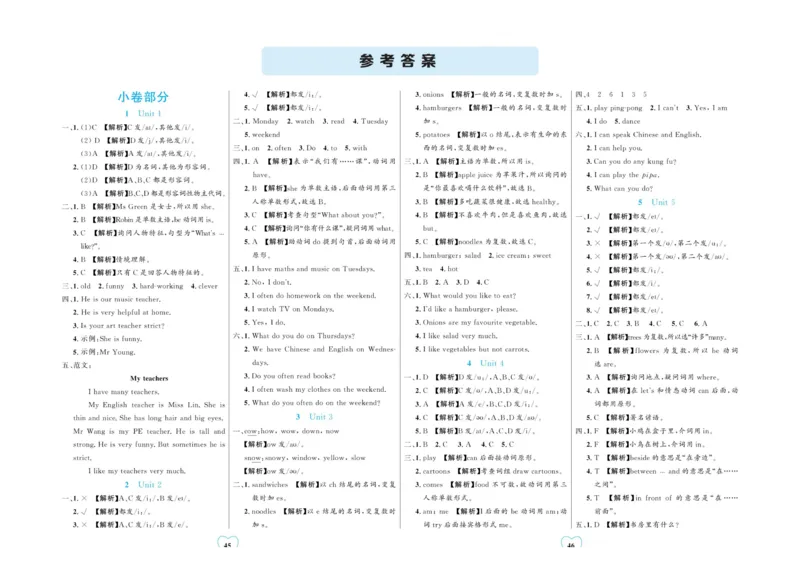The width and height of the screenshot is (800, 576).
Task: Toggle the √ mark beside answer 1 in Unit 5
Action: point(598,216)
